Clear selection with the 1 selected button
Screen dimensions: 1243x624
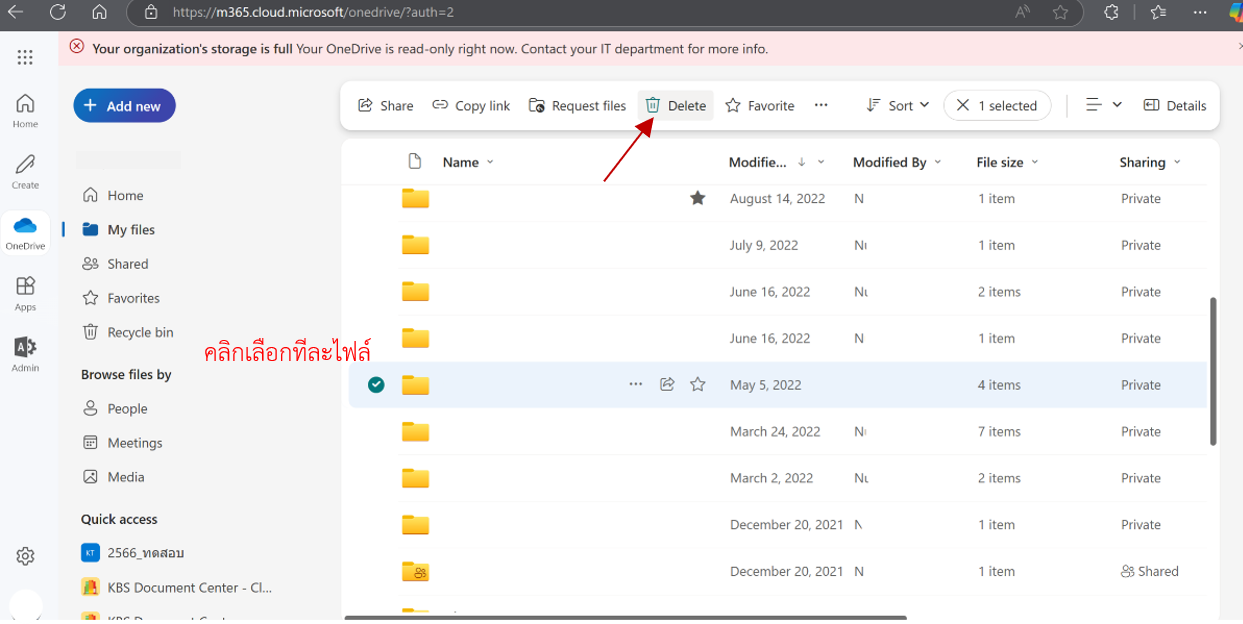[997, 106]
